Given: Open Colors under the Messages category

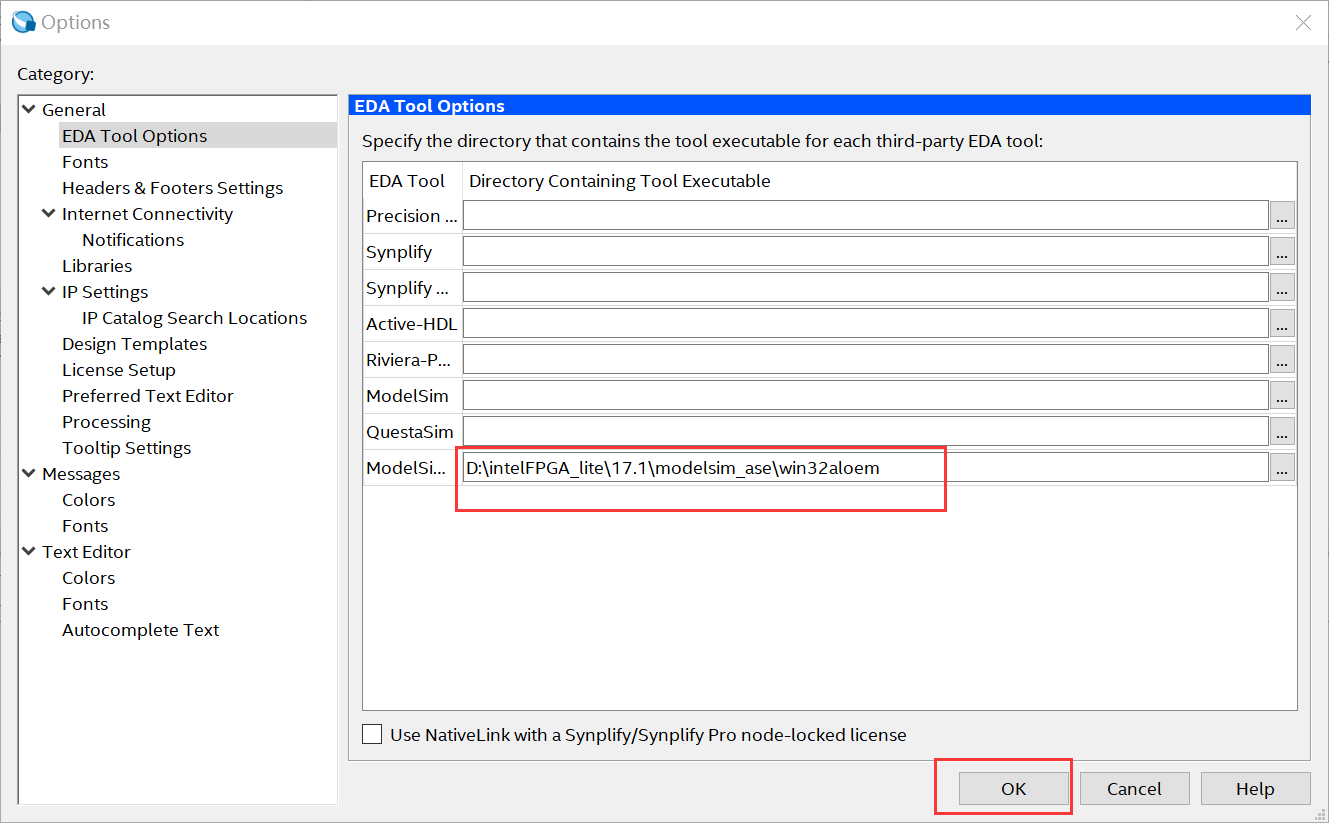Looking at the screenshot, I should (89, 500).
